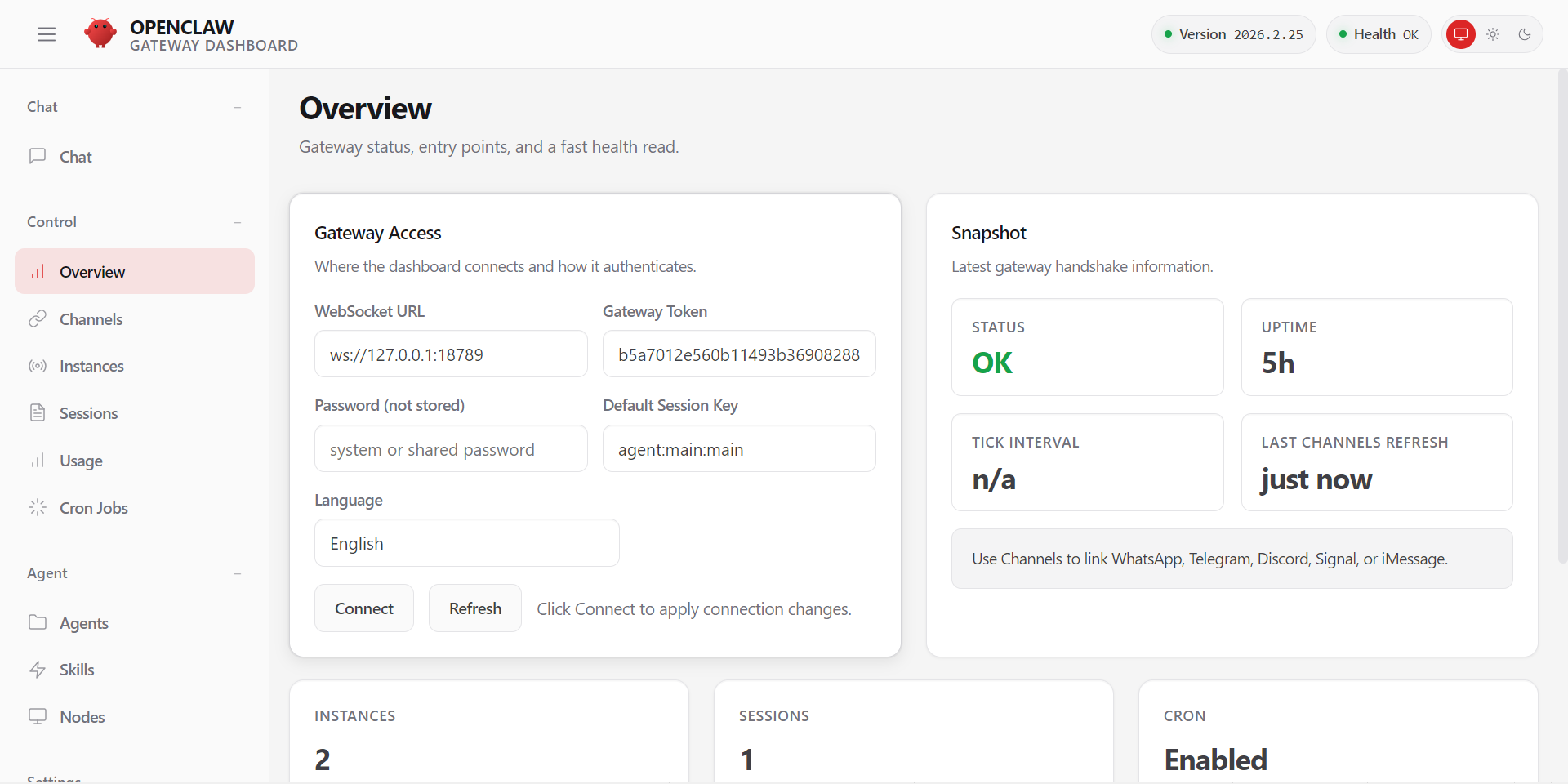
Task: Click the CRON Enabled card
Action: coord(1339,733)
